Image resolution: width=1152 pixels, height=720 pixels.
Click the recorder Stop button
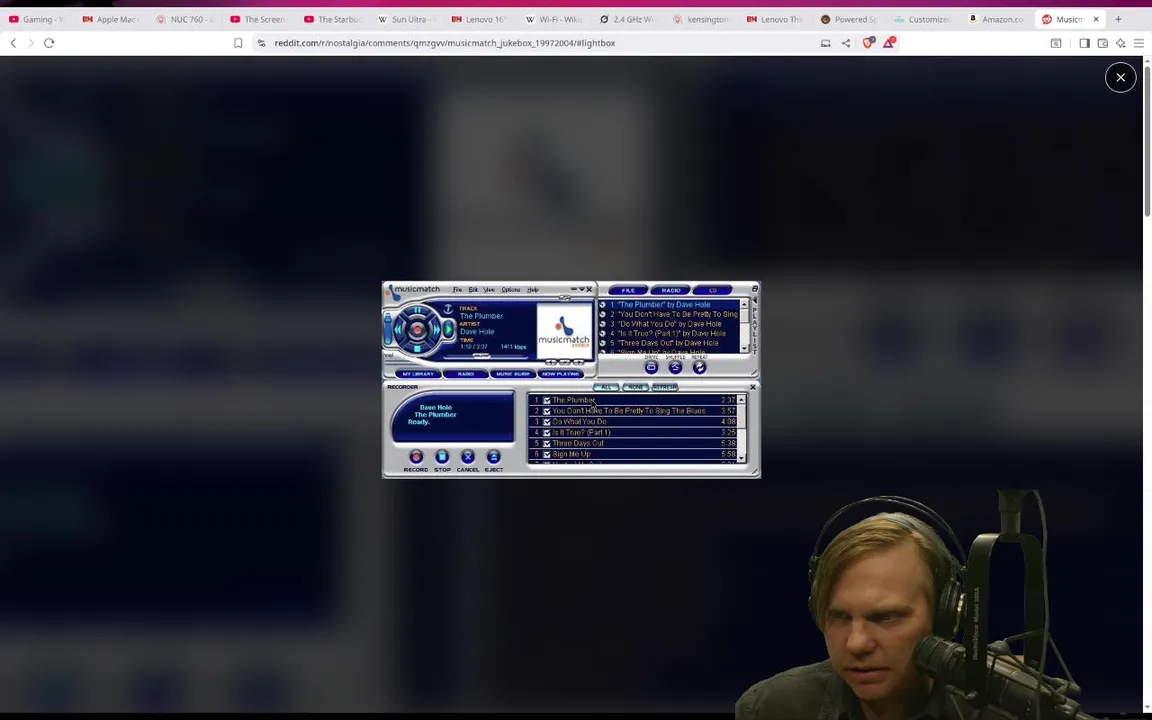tap(442, 457)
